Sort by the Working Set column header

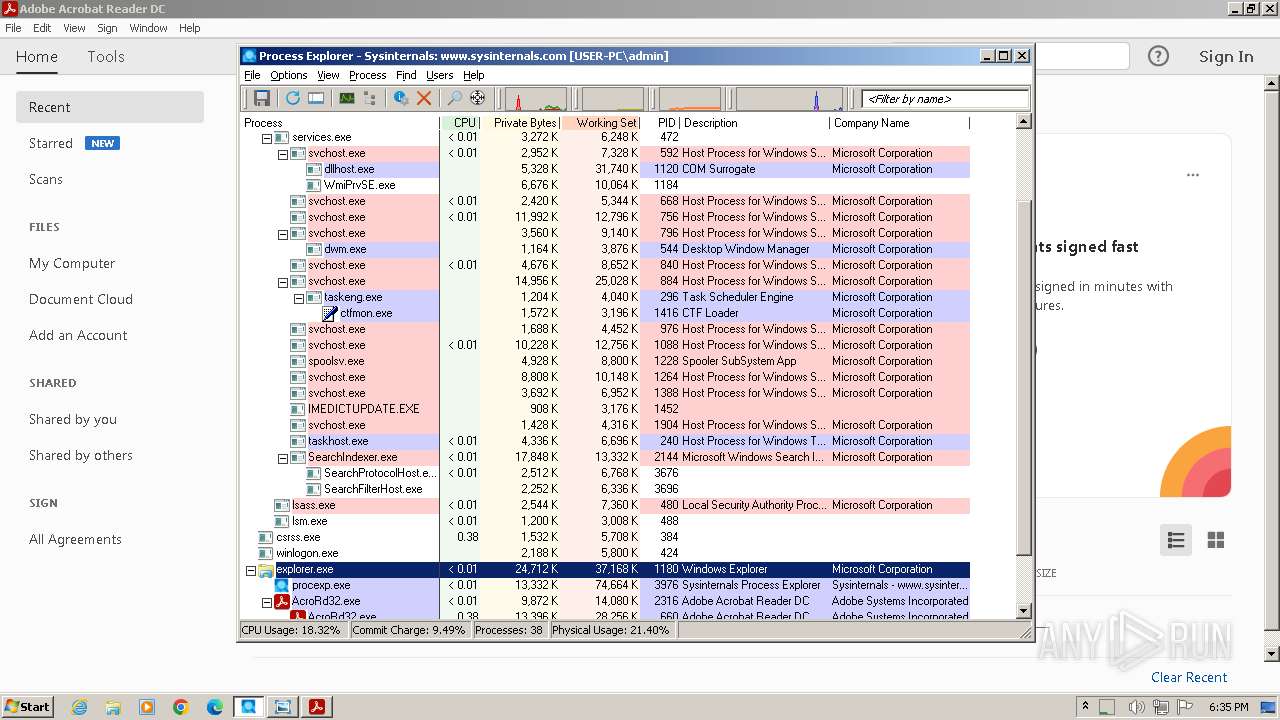point(600,123)
